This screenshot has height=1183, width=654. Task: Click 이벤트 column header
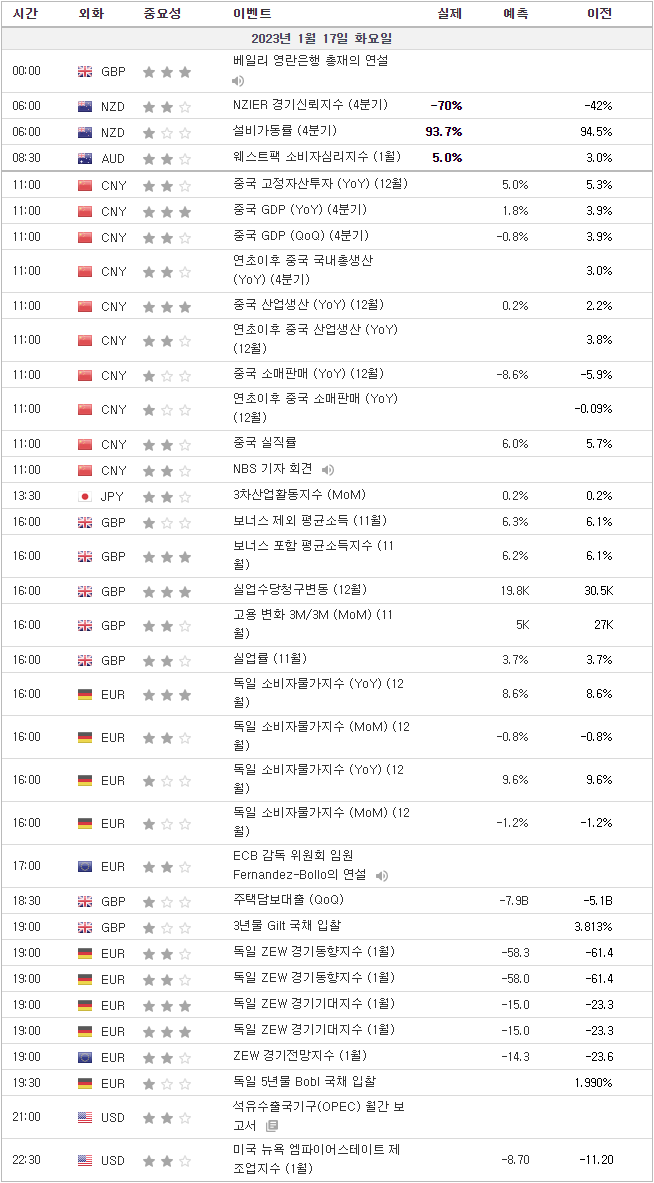[x=253, y=13]
